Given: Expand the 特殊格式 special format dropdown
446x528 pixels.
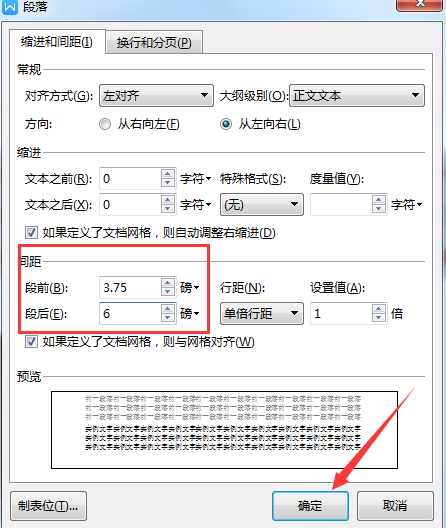Looking at the screenshot, I should [x=262, y=204].
